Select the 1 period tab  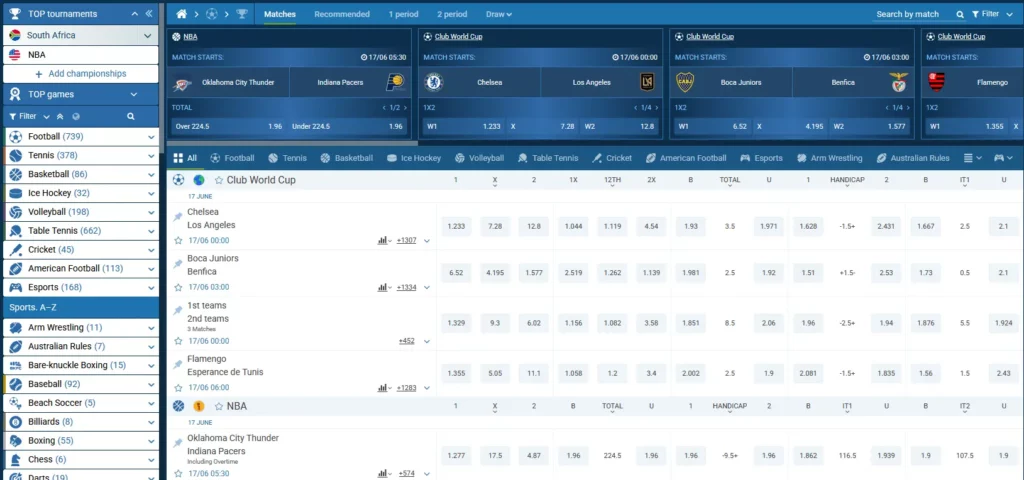click(x=406, y=14)
